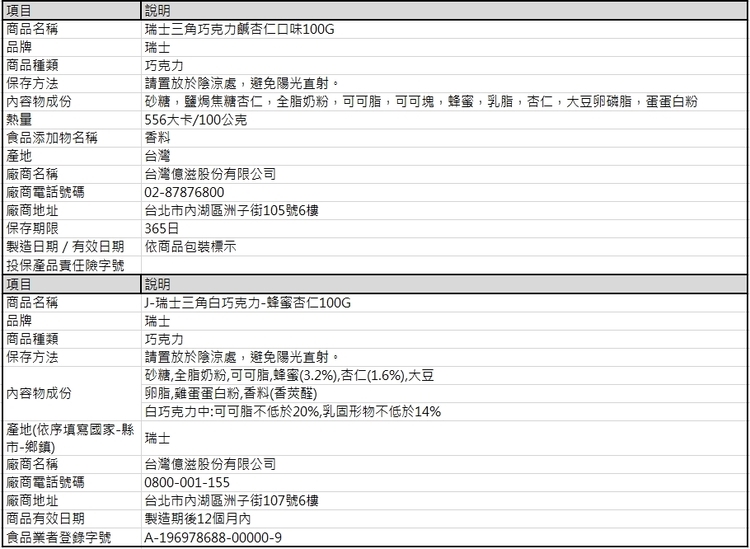Select registration number A-196978688-00000-9

pyautogui.click(x=213, y=538)
